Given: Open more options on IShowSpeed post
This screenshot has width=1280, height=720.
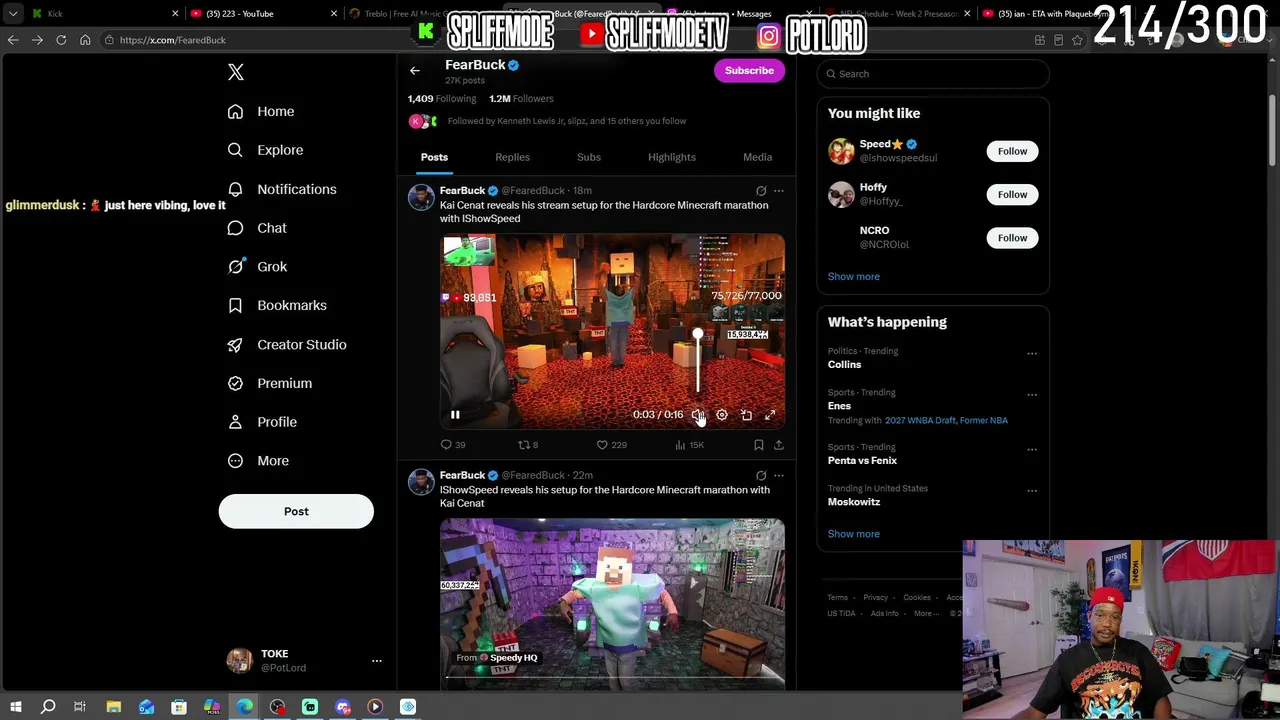Looking at the screenshot, I should click(x=779, y=476).
